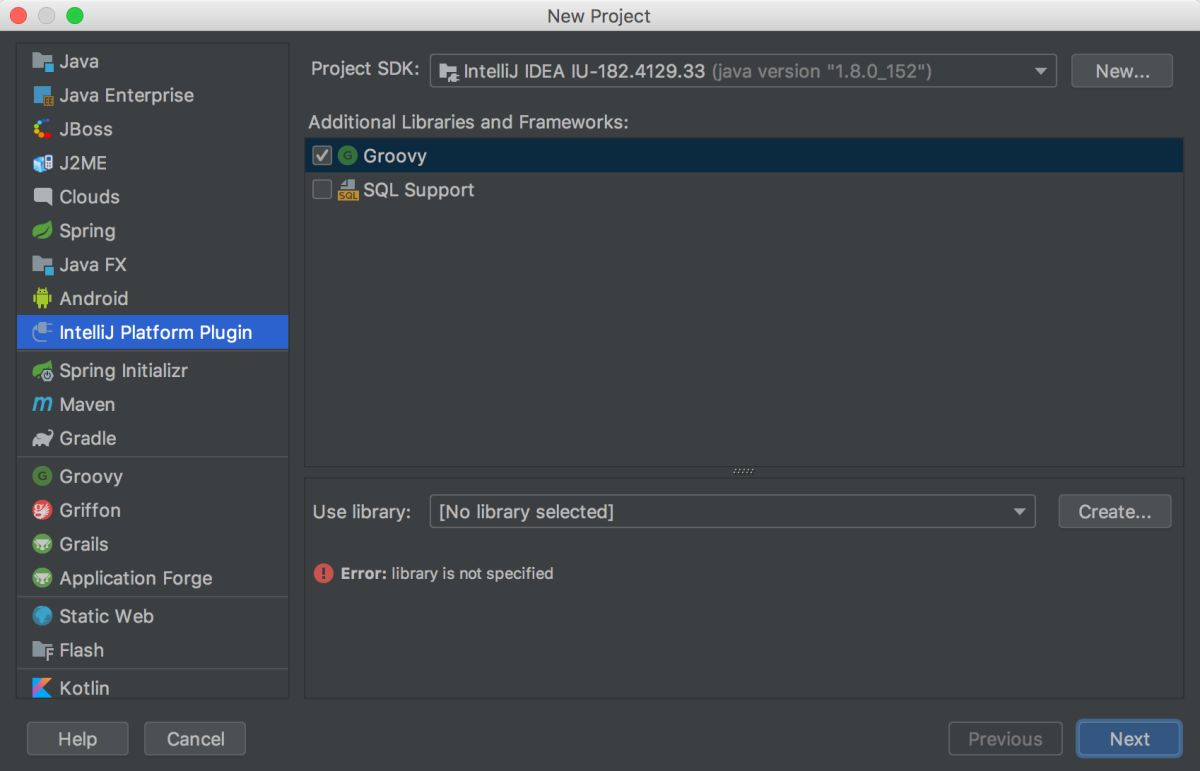Click the Spring leaf icon
Screen dimensions: 1200x771
pyautogui.click(x=42, y=231)
